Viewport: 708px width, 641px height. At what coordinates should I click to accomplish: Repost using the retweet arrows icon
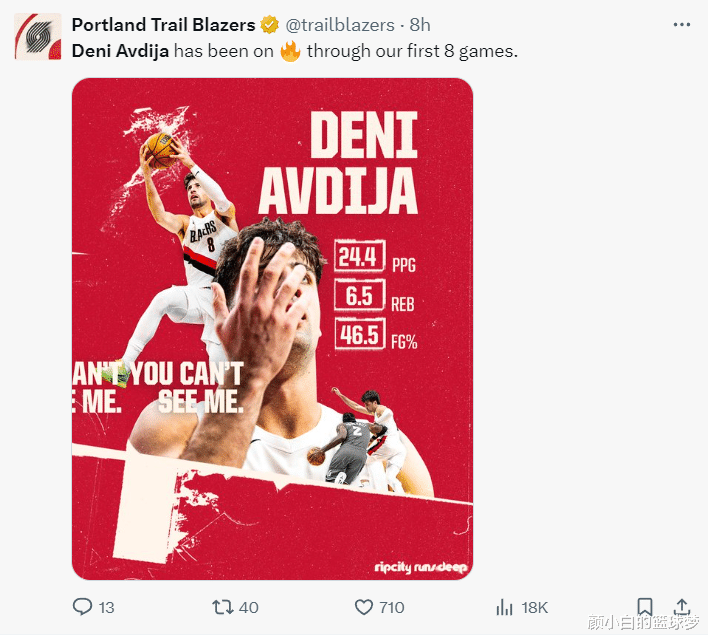224,606
